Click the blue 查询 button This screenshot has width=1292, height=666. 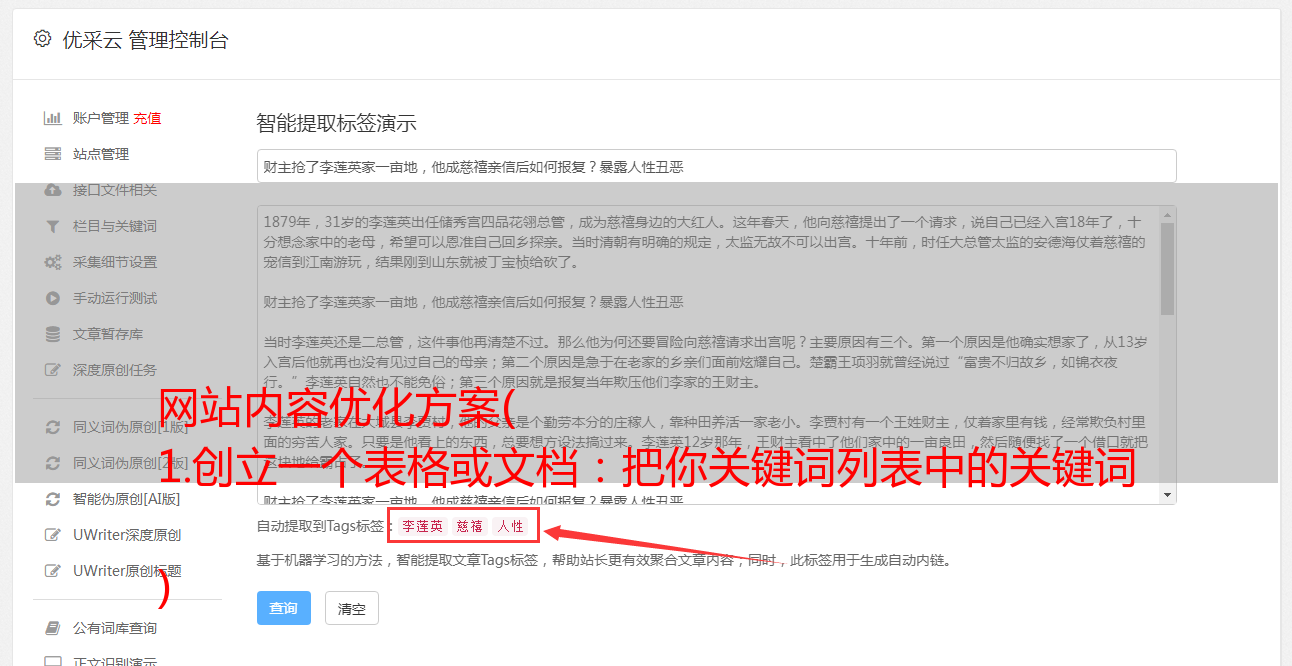pos(284,608)
